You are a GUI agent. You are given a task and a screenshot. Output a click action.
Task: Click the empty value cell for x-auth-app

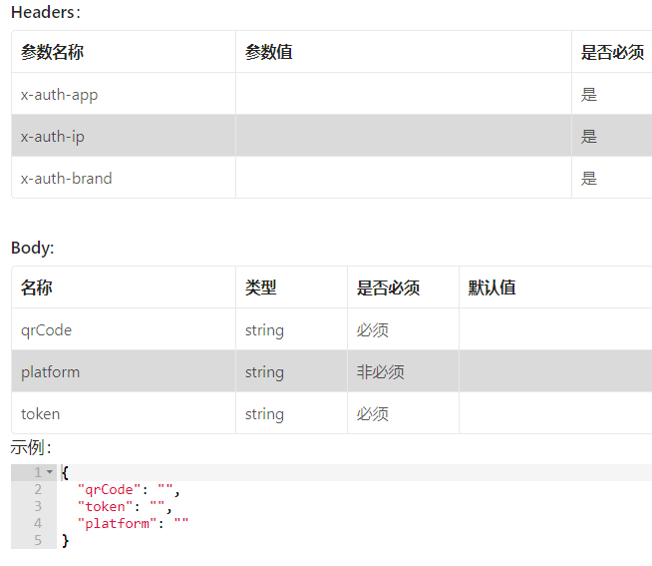[x=403, y=94]
